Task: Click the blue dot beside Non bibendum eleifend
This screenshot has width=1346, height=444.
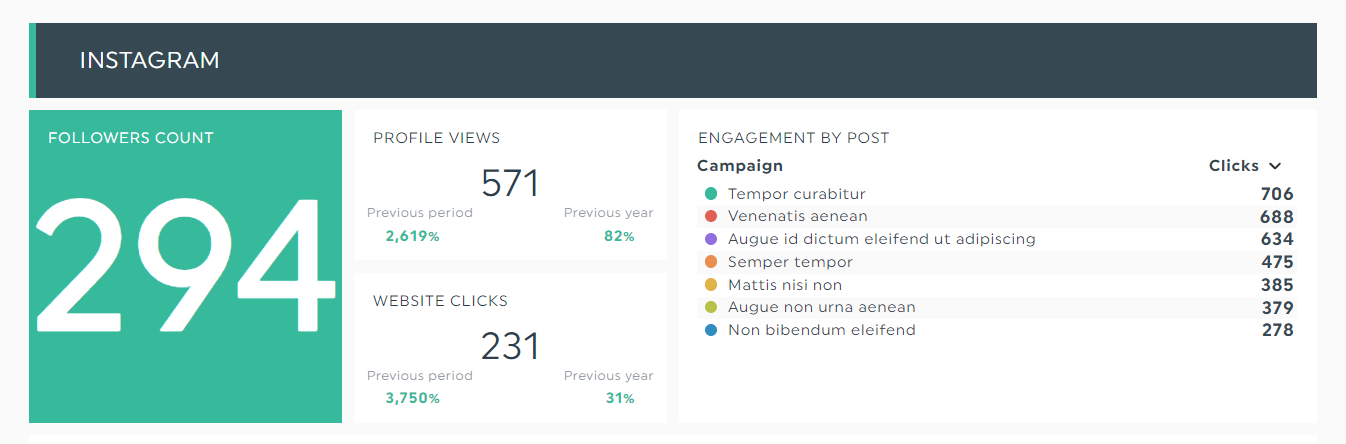Action: point(711,330)
